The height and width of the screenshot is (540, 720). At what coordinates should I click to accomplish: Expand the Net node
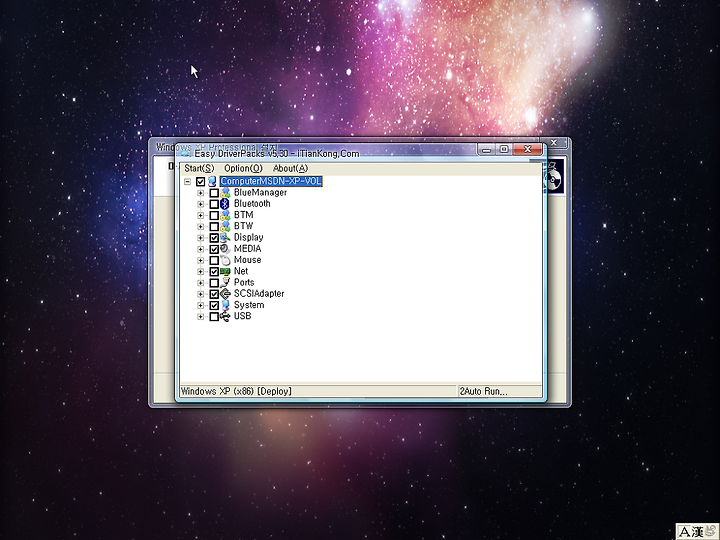(201, 271)
